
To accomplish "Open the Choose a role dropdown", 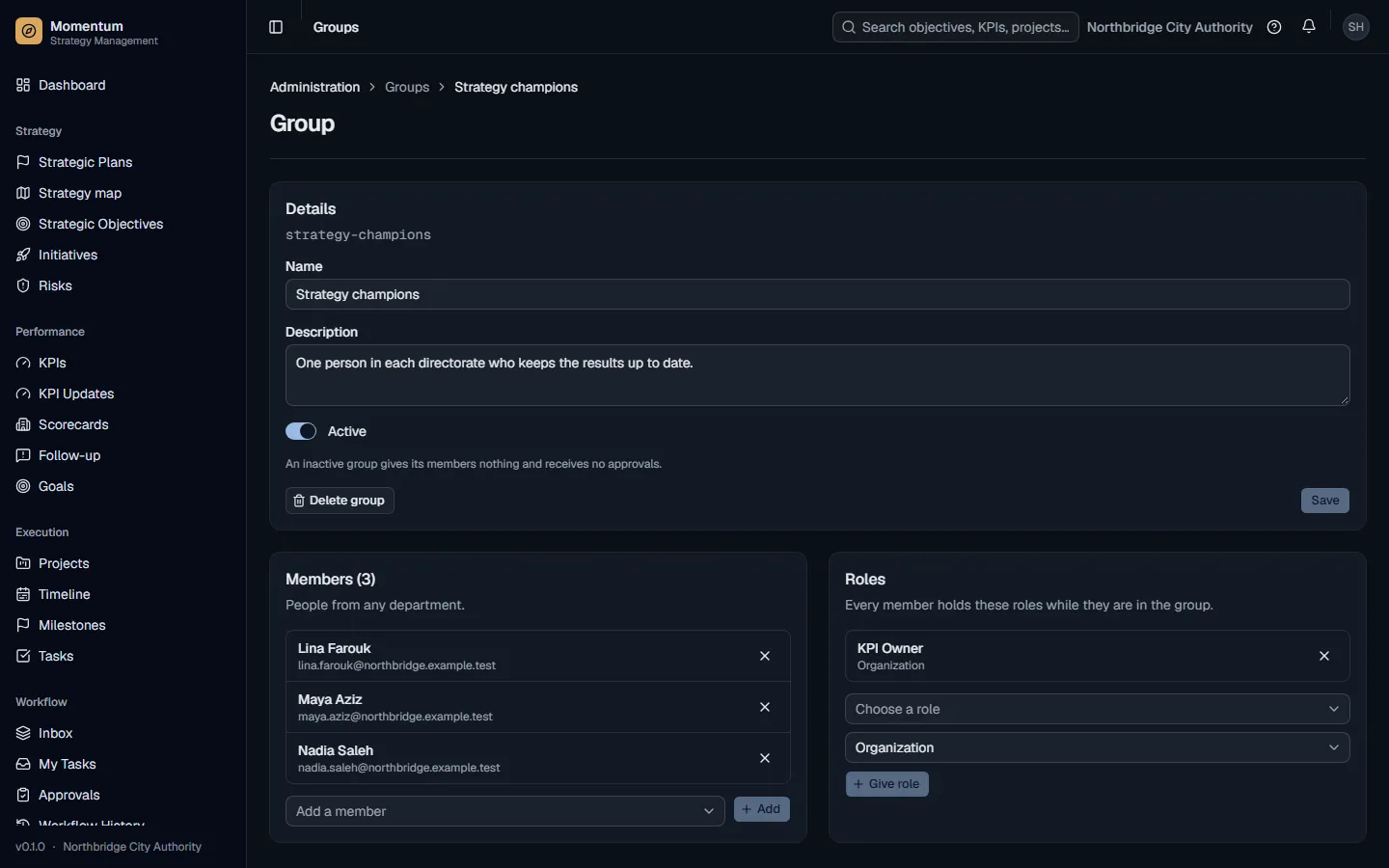I will pos(1098,709).
